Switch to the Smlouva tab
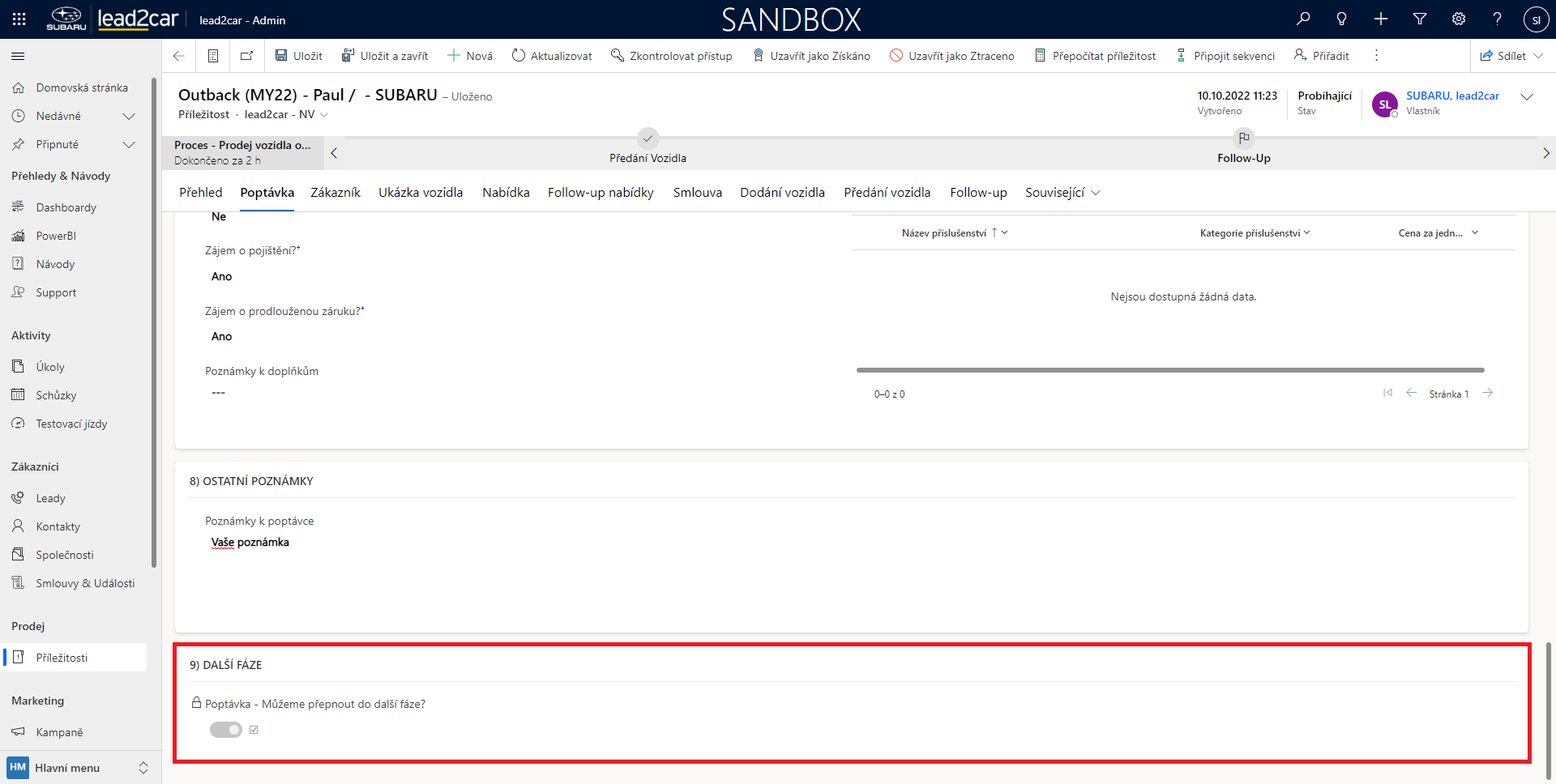This screenshot has width=1556, height=784. click(697, 193)
